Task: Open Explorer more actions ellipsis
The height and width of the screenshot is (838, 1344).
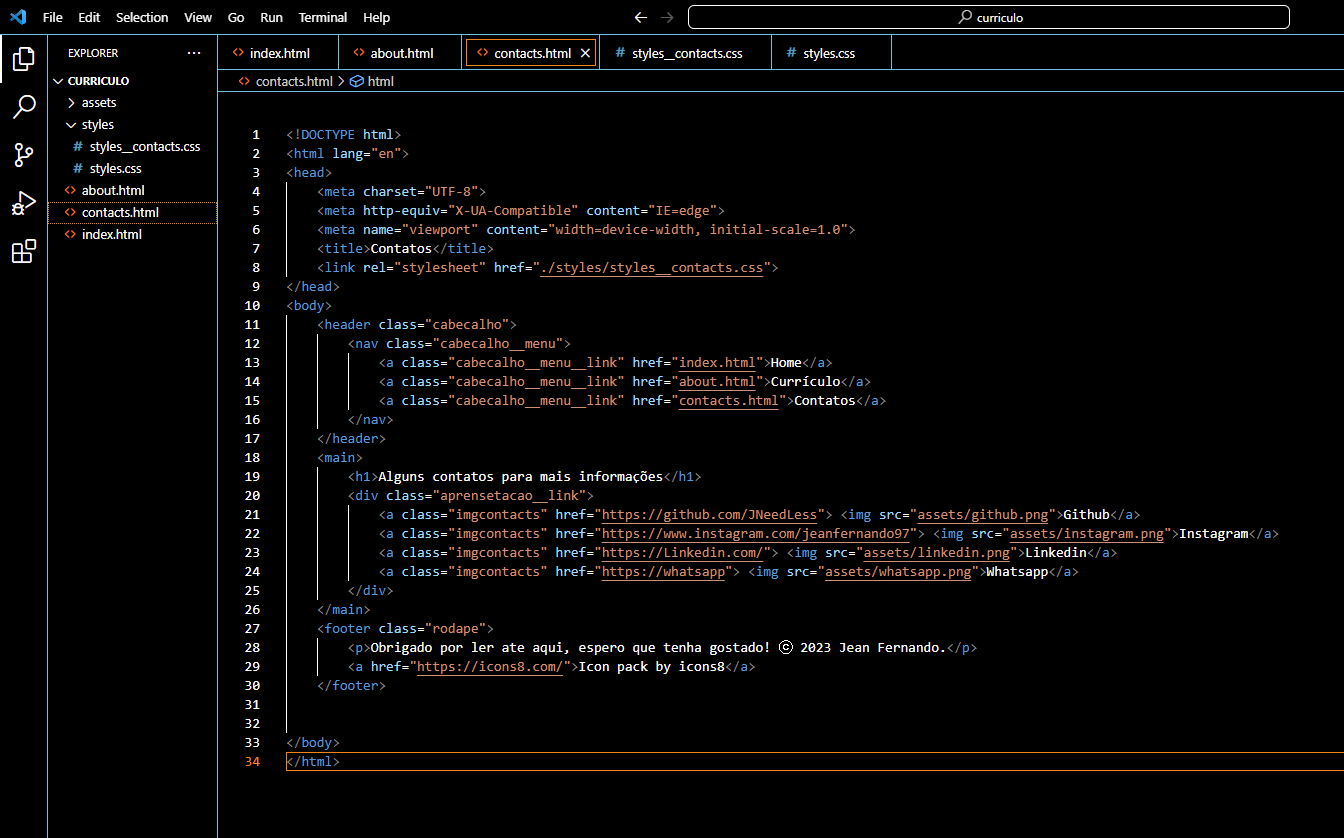Action: (x=193, y=53)
